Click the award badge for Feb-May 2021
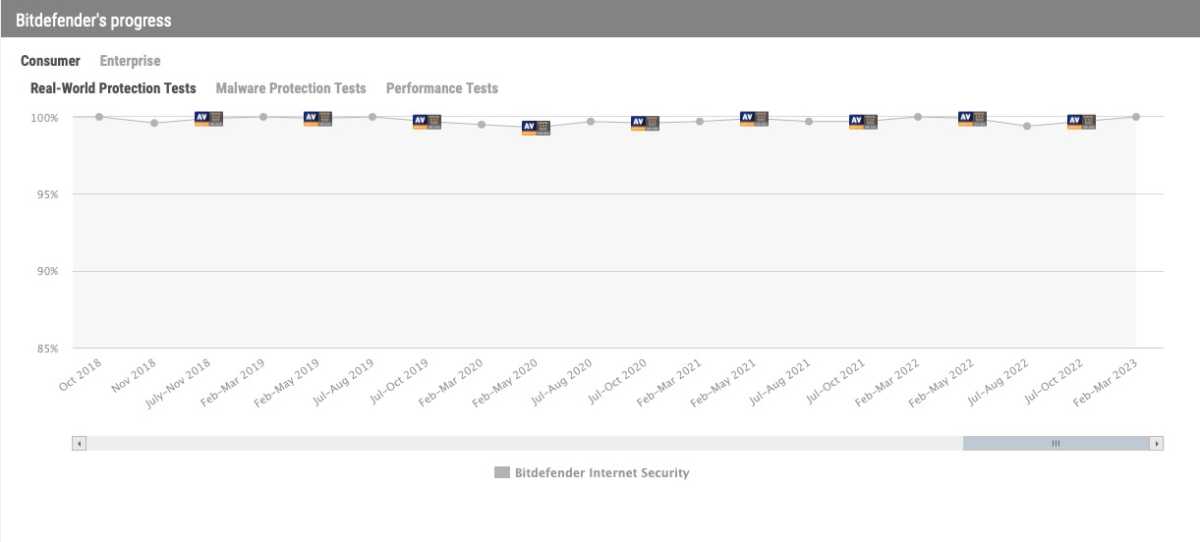The width and height of the screenshot is (1200, 542). coord(754,119)
